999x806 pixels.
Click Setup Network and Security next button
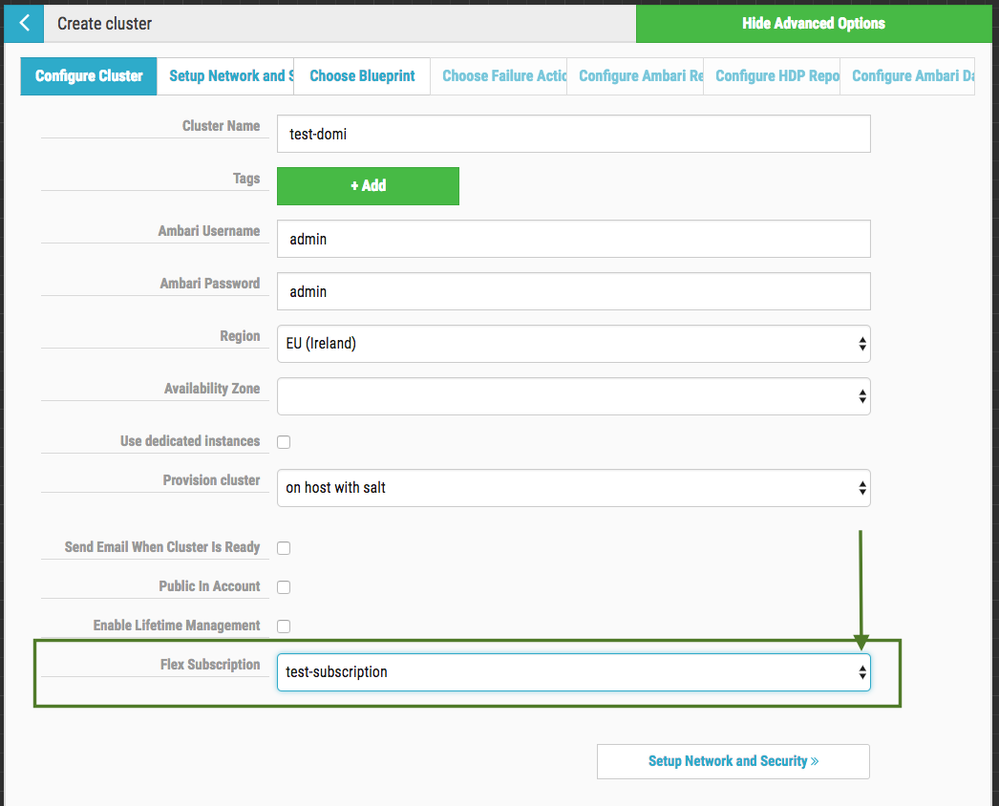tap(733, 761)
